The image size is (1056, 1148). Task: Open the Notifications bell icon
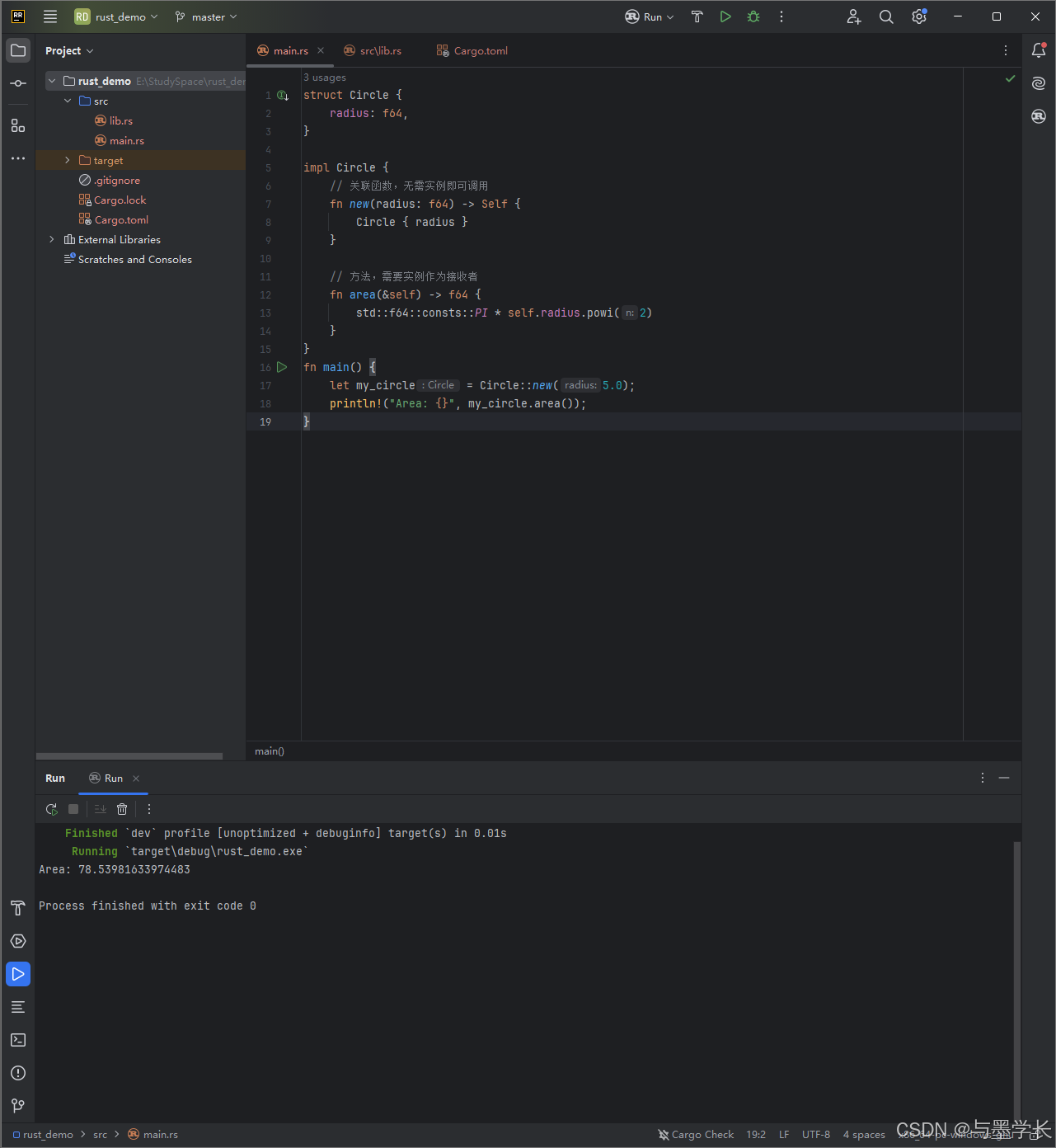click(x=1039, y=50)
